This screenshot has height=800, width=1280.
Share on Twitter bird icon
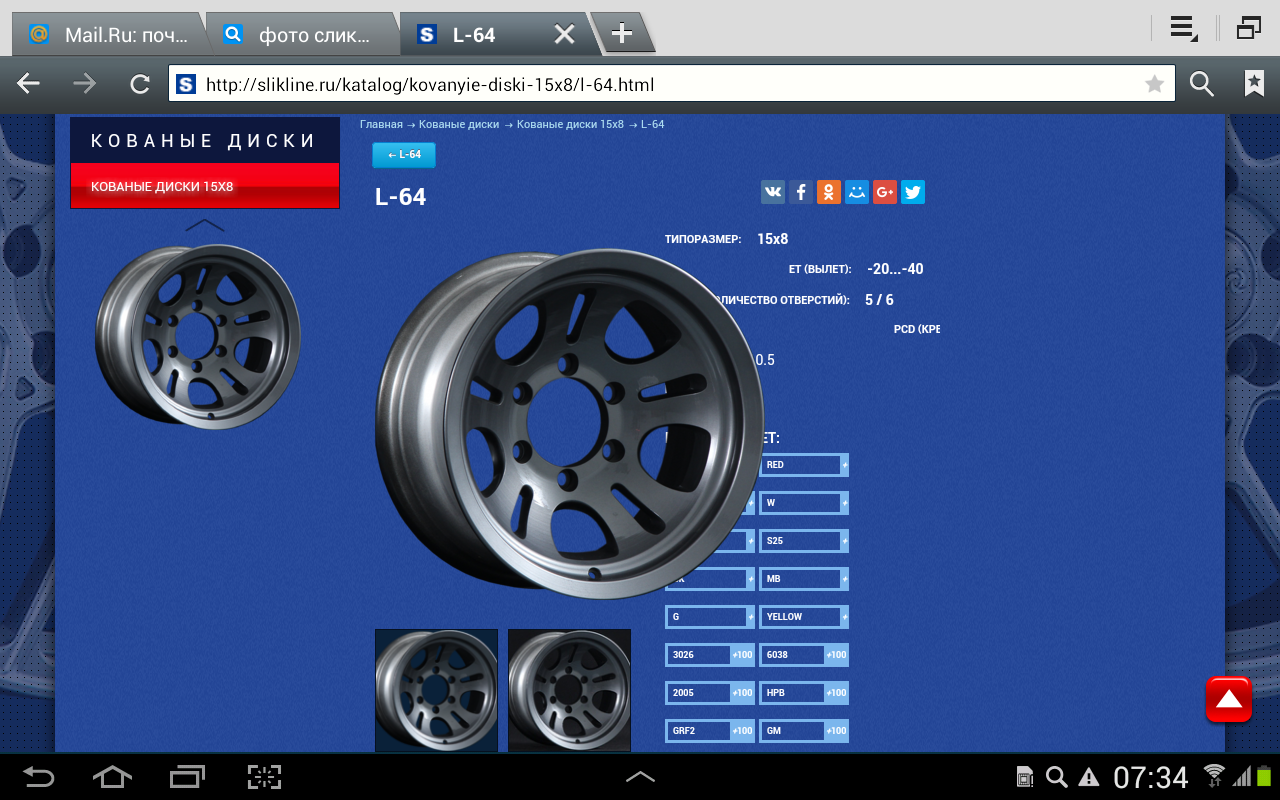coord(913,192)
